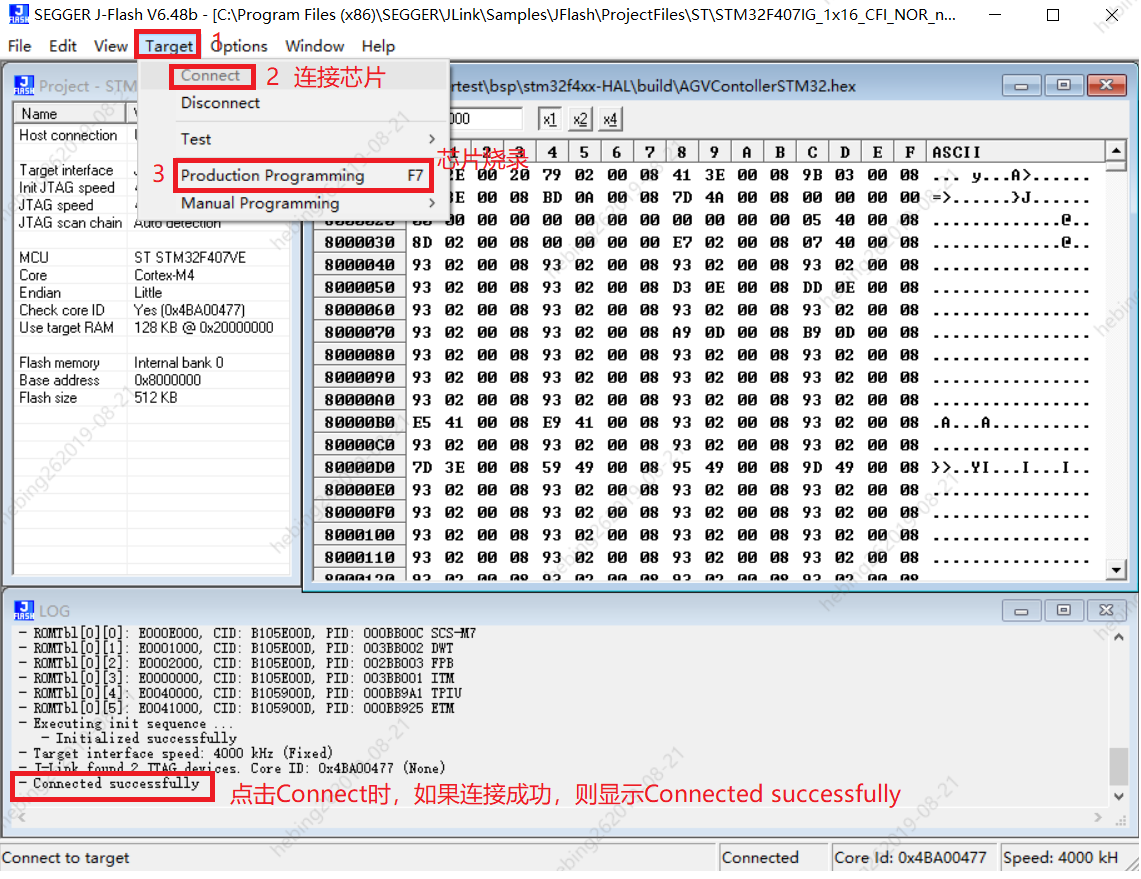This screenshot has height=879, width=1141.
Task: Click hex address row 80000B0
Action: [x=359, y=423]
